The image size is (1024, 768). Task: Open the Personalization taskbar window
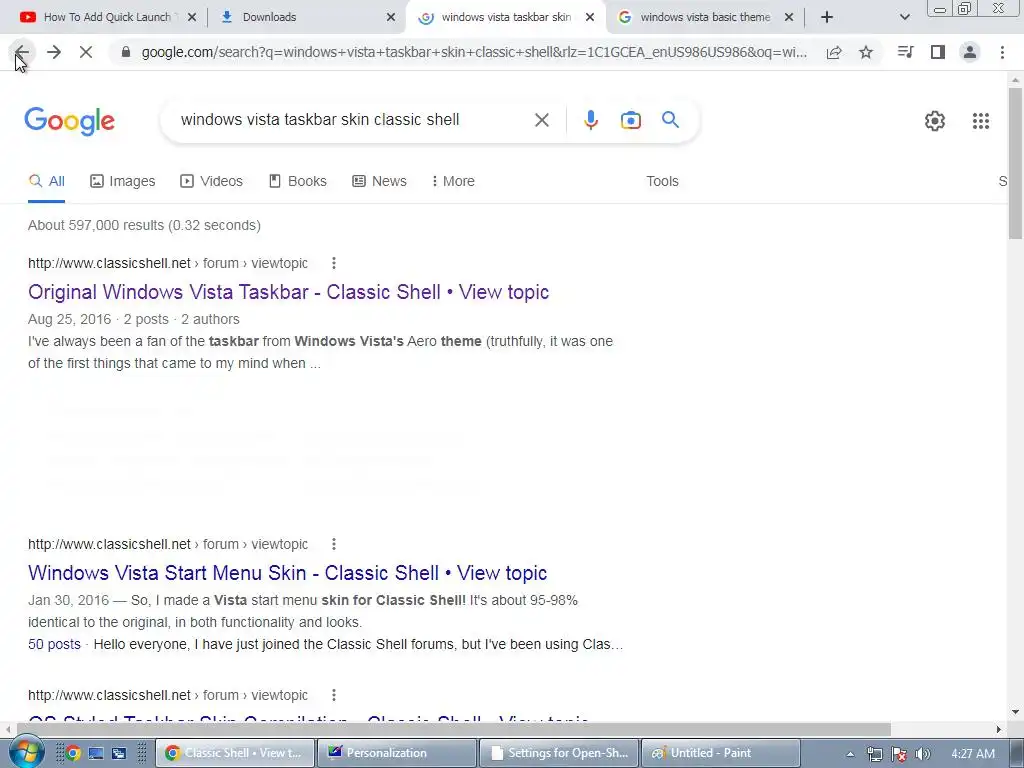click(x=397, y=753)
